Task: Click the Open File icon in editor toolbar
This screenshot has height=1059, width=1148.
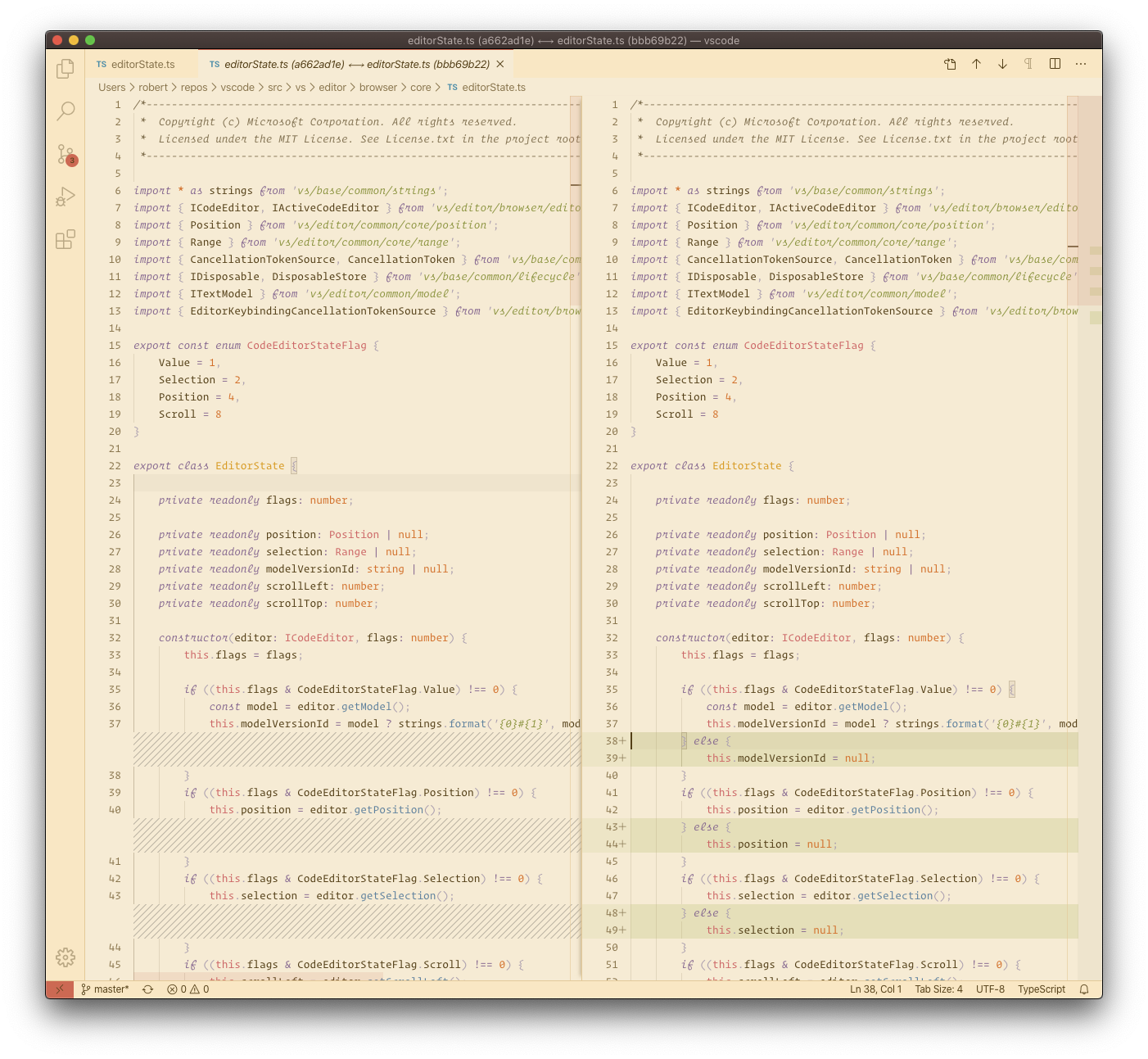Action: [x=950, y=64]
